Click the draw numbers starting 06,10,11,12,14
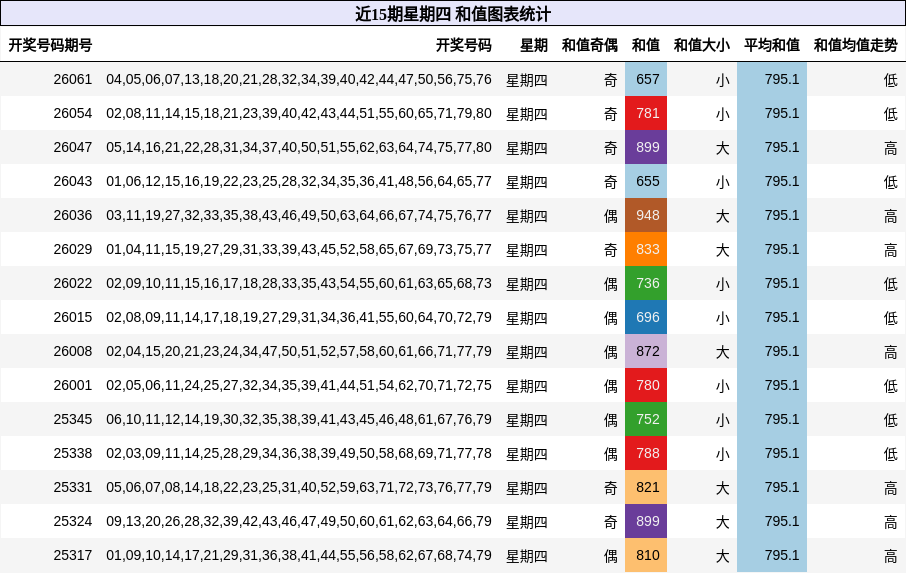Screen dimensions: 906x573 point(299,419)
